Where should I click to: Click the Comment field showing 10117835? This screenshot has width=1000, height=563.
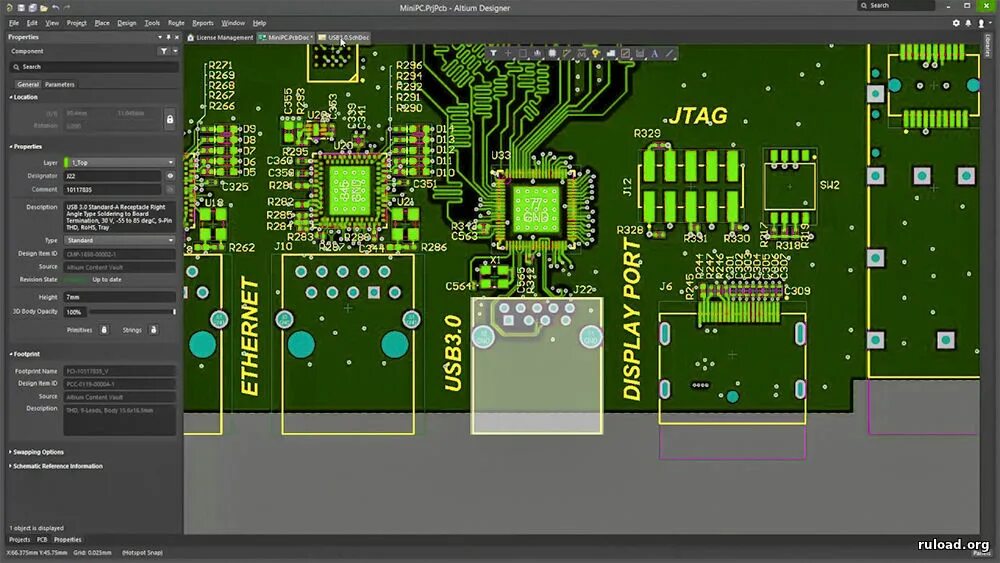[x=112, y=189]
